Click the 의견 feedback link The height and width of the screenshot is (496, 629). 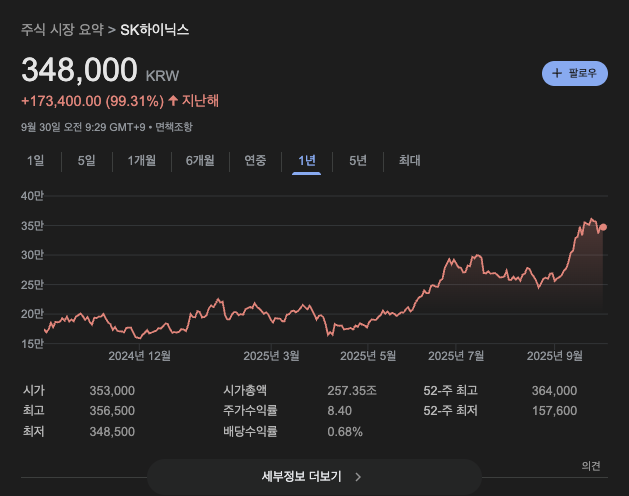point(590,466)
